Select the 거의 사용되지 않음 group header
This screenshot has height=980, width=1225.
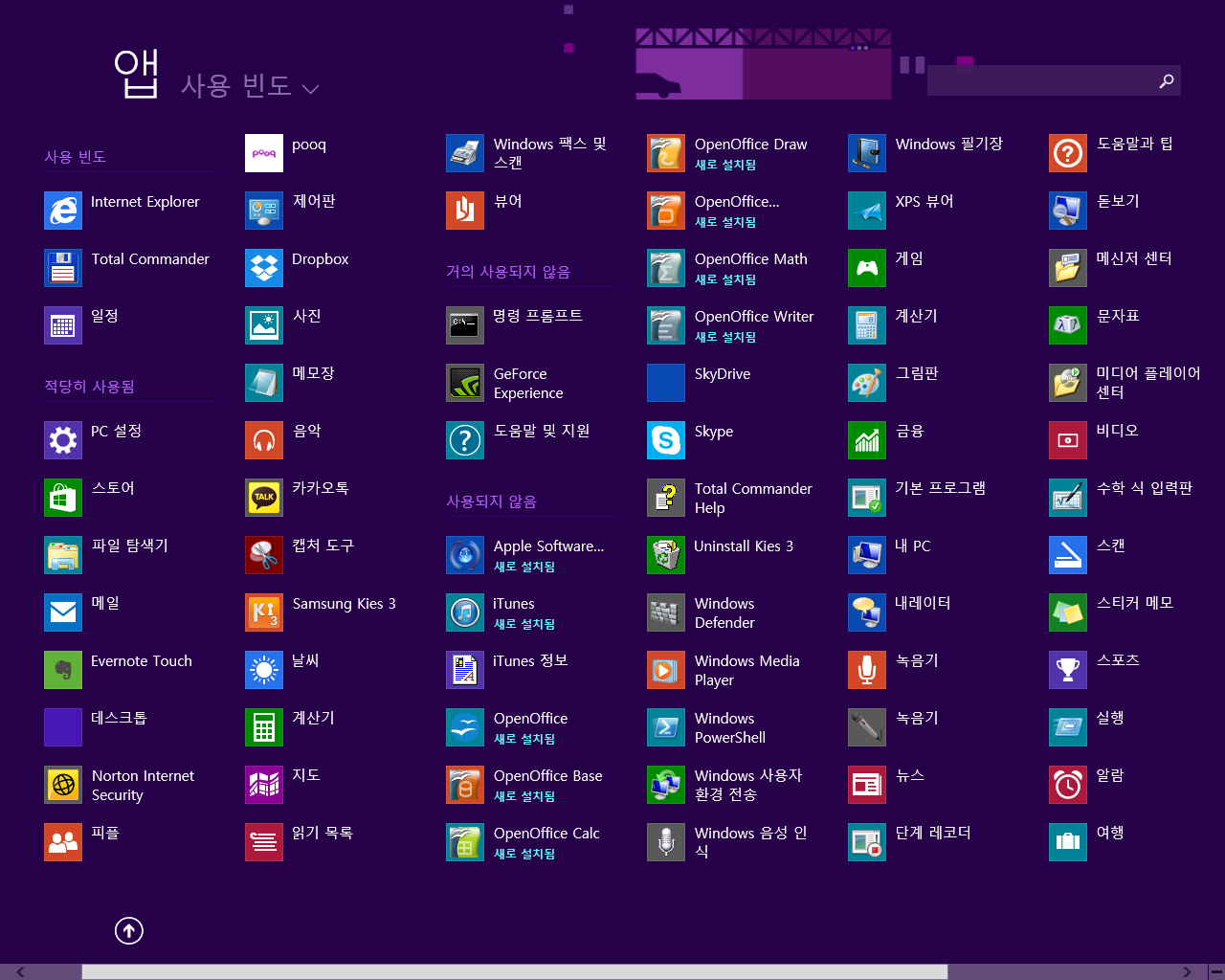coord(507,272)
